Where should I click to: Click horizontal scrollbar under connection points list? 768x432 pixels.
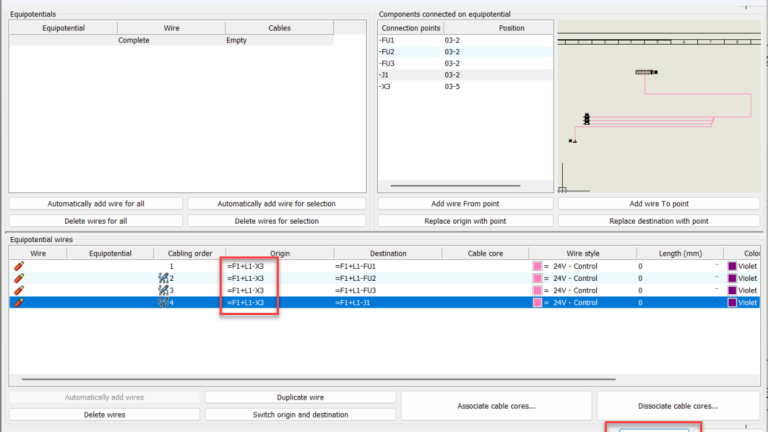tap(455, 186)
